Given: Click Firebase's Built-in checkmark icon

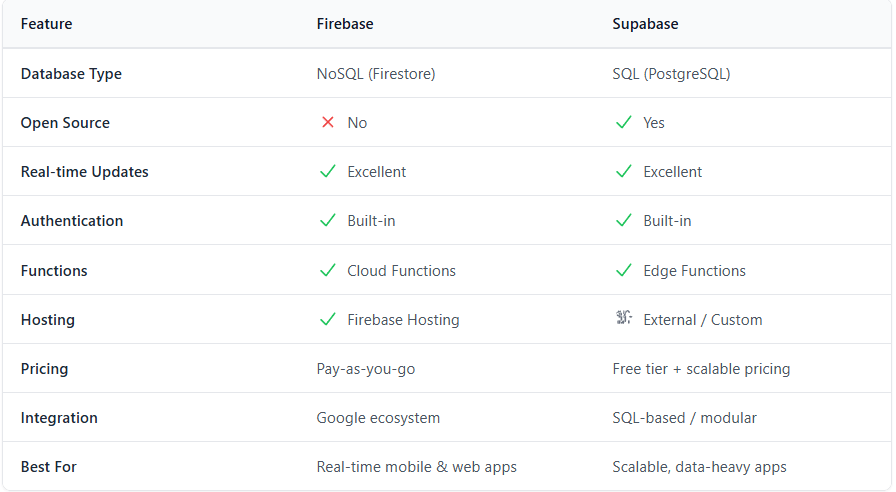Looking at the screenshot, I should coord(327,221).
